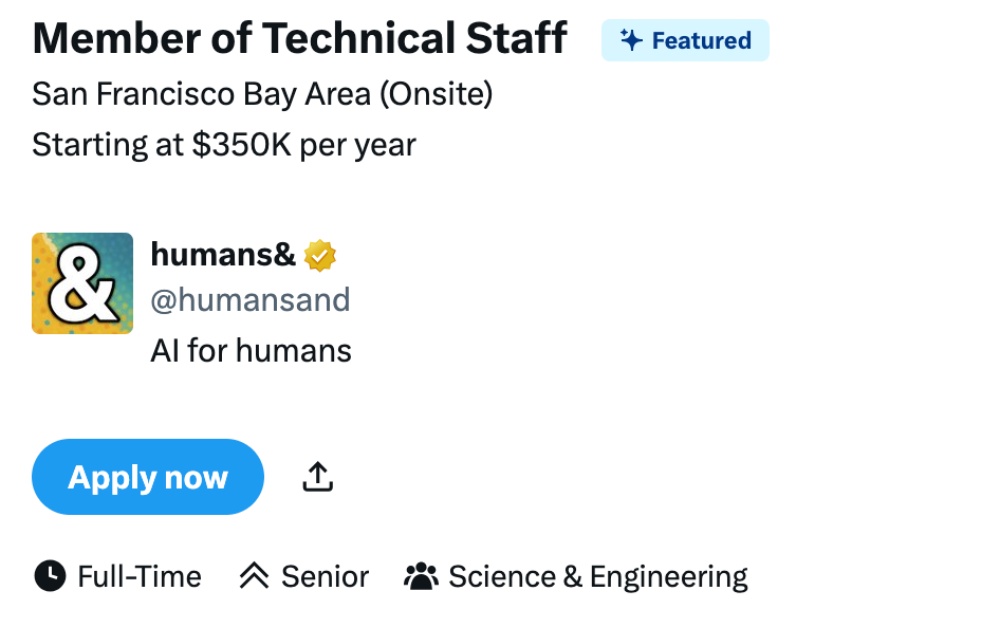This screenshot has width=1000, height=626.
Task: Click the people icon beside Science & Engineering
Action: (x=421, y=576)
